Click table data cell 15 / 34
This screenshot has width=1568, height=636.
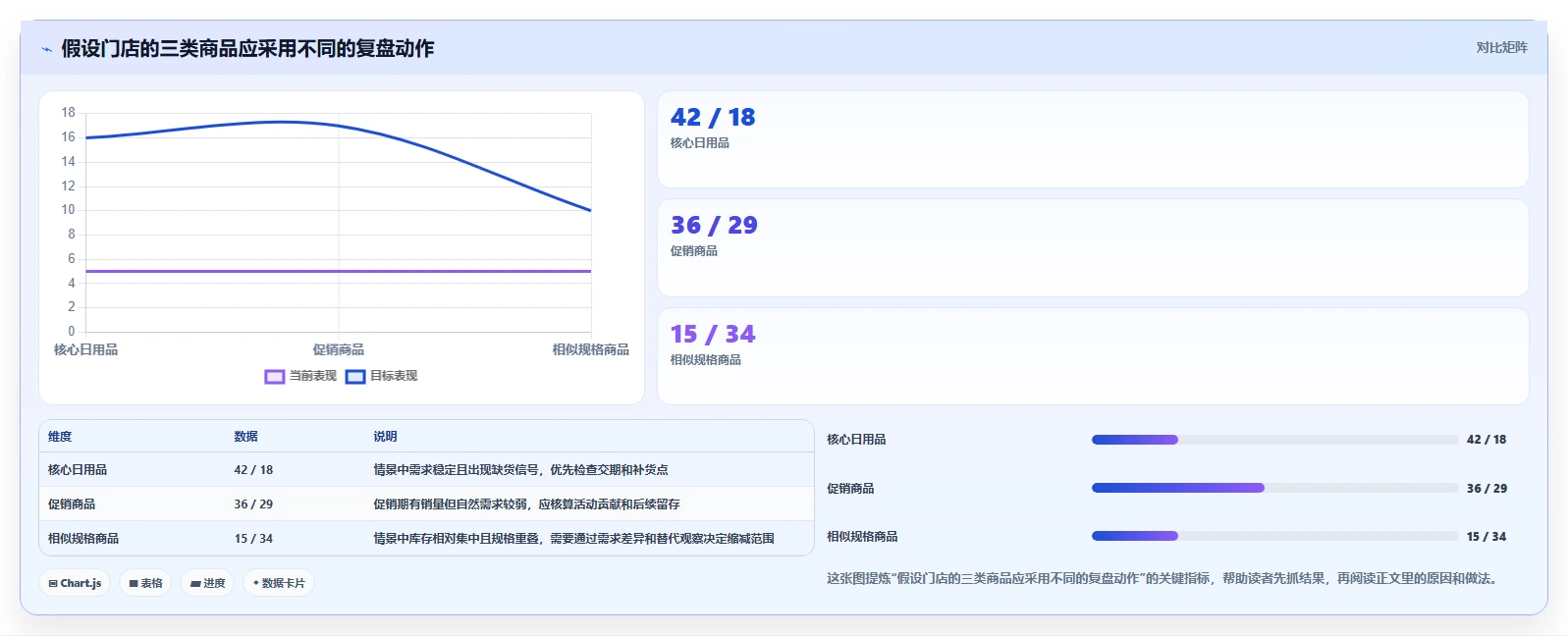[x=253, y=539]
